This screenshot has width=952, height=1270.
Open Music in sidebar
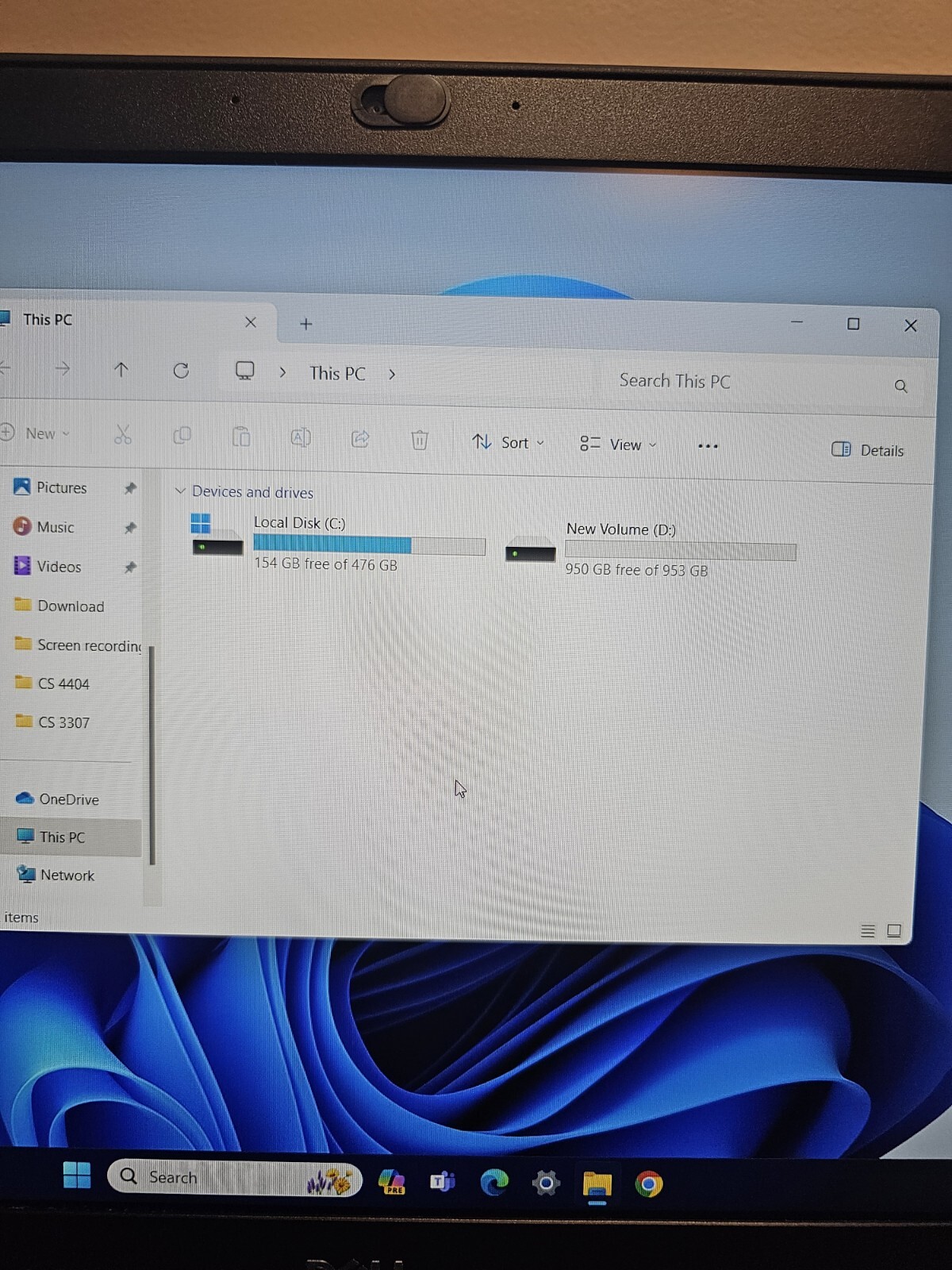pyautogui.click(x=56, y=527)
